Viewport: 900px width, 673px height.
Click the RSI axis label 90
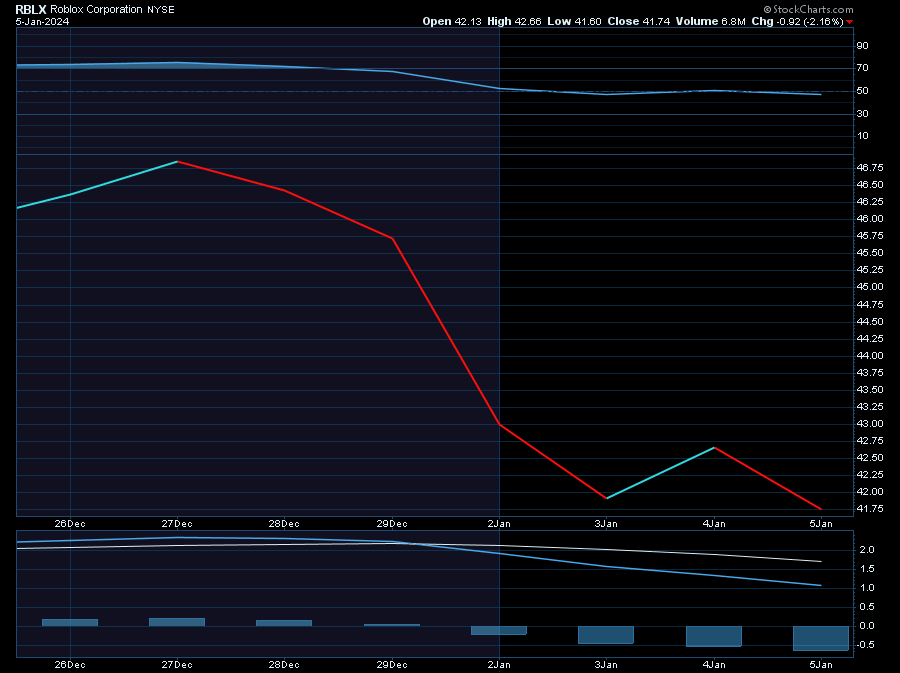point(862,46)
